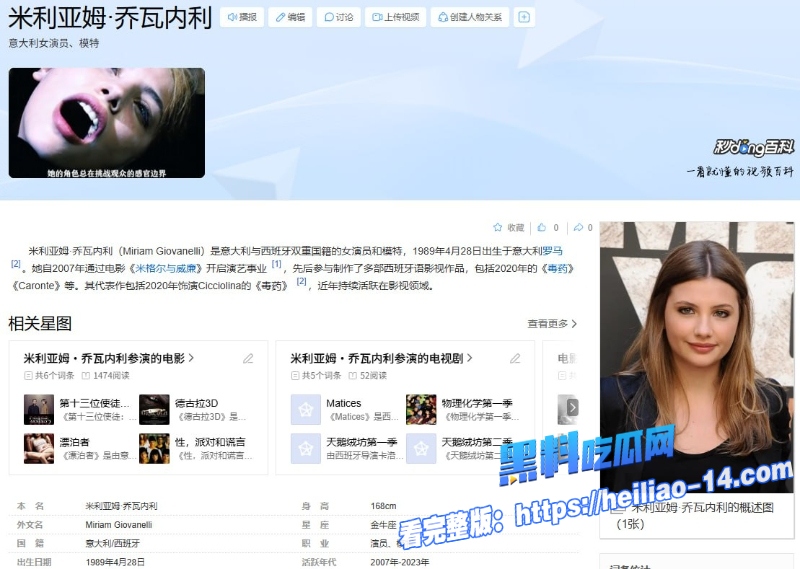This screenshot has width=800, height=569.
Task: Click the pencil edit icon on 电影 card
Action: point(248,358)
